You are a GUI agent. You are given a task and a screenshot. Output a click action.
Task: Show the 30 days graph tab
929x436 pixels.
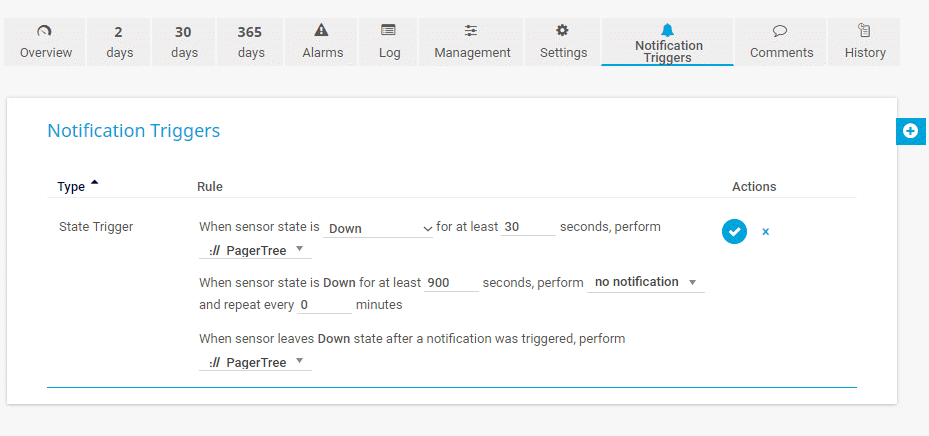click(184, 42)
